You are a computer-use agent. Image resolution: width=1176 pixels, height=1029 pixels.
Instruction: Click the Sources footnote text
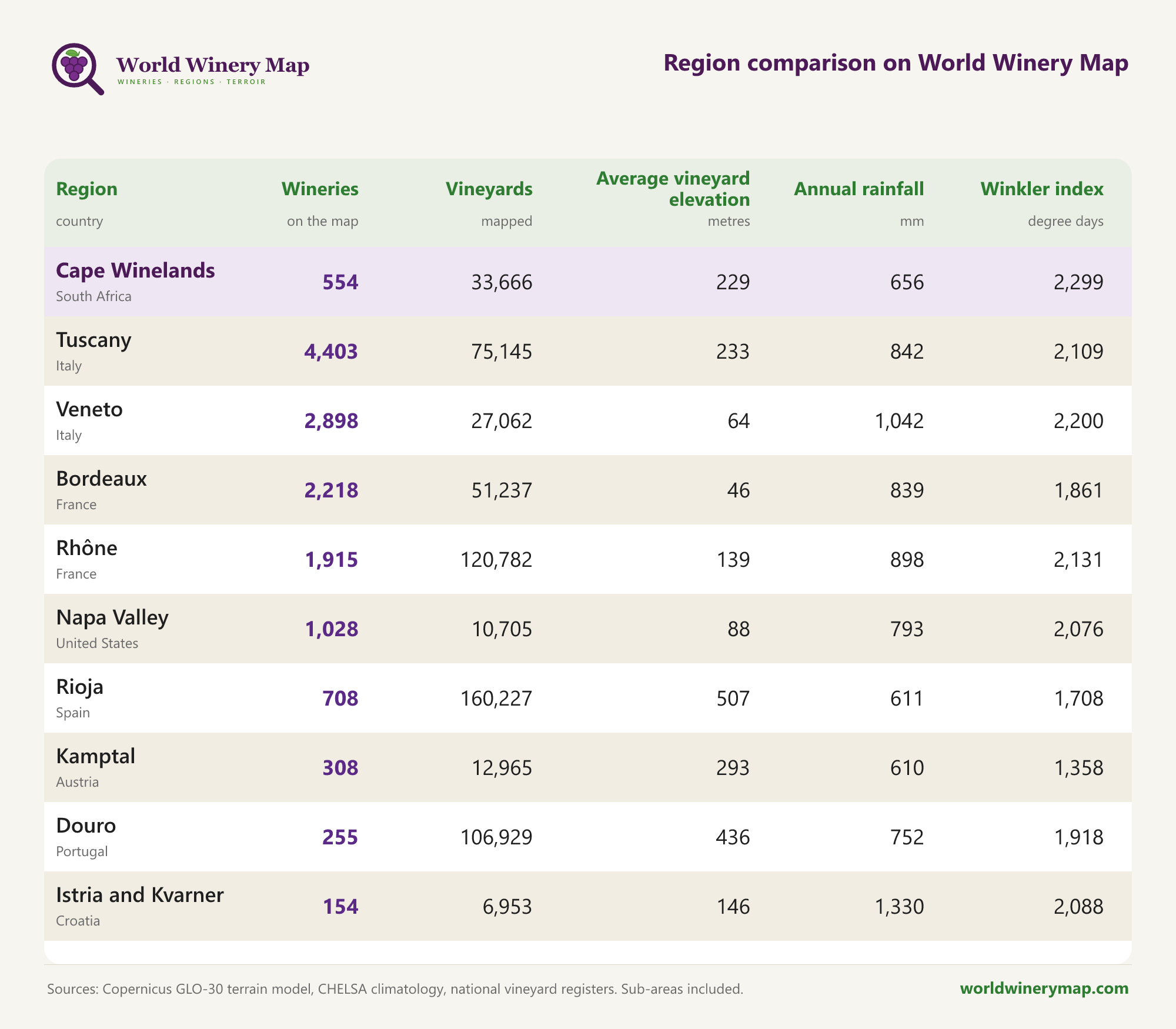point(395,989)
